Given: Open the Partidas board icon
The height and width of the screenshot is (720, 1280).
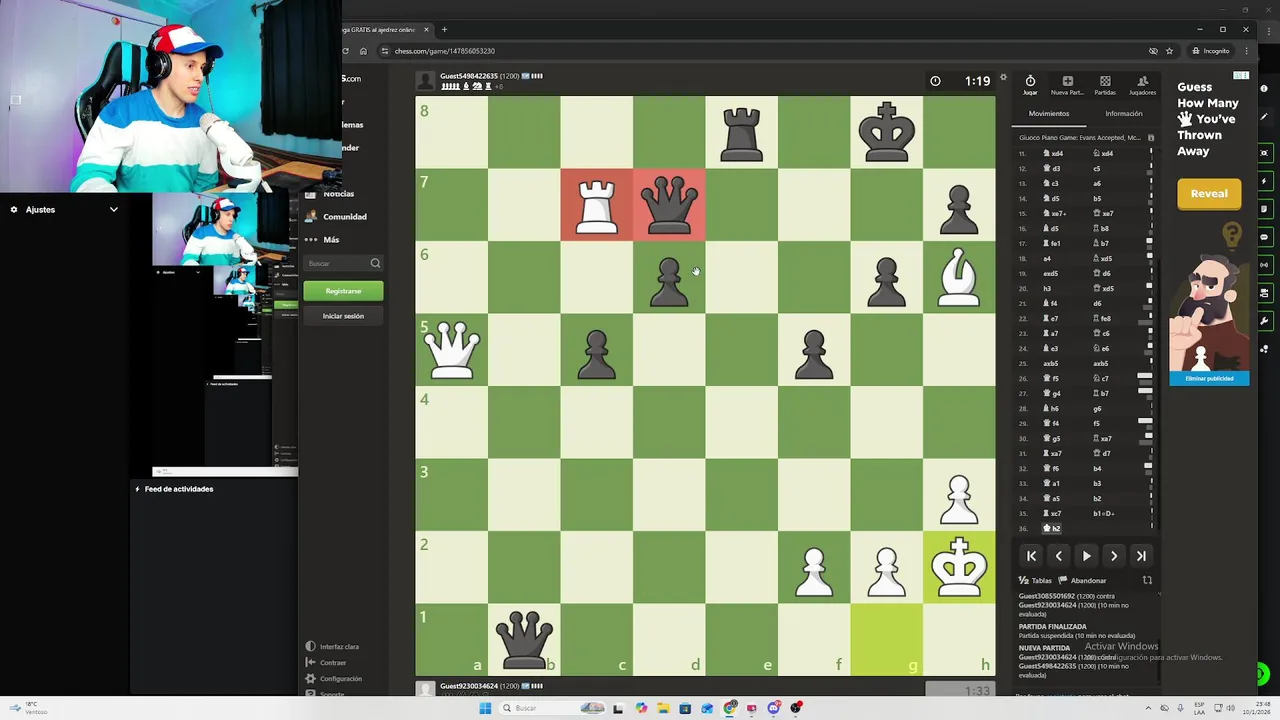Looking at the screenshot, I should (1105, 81).
